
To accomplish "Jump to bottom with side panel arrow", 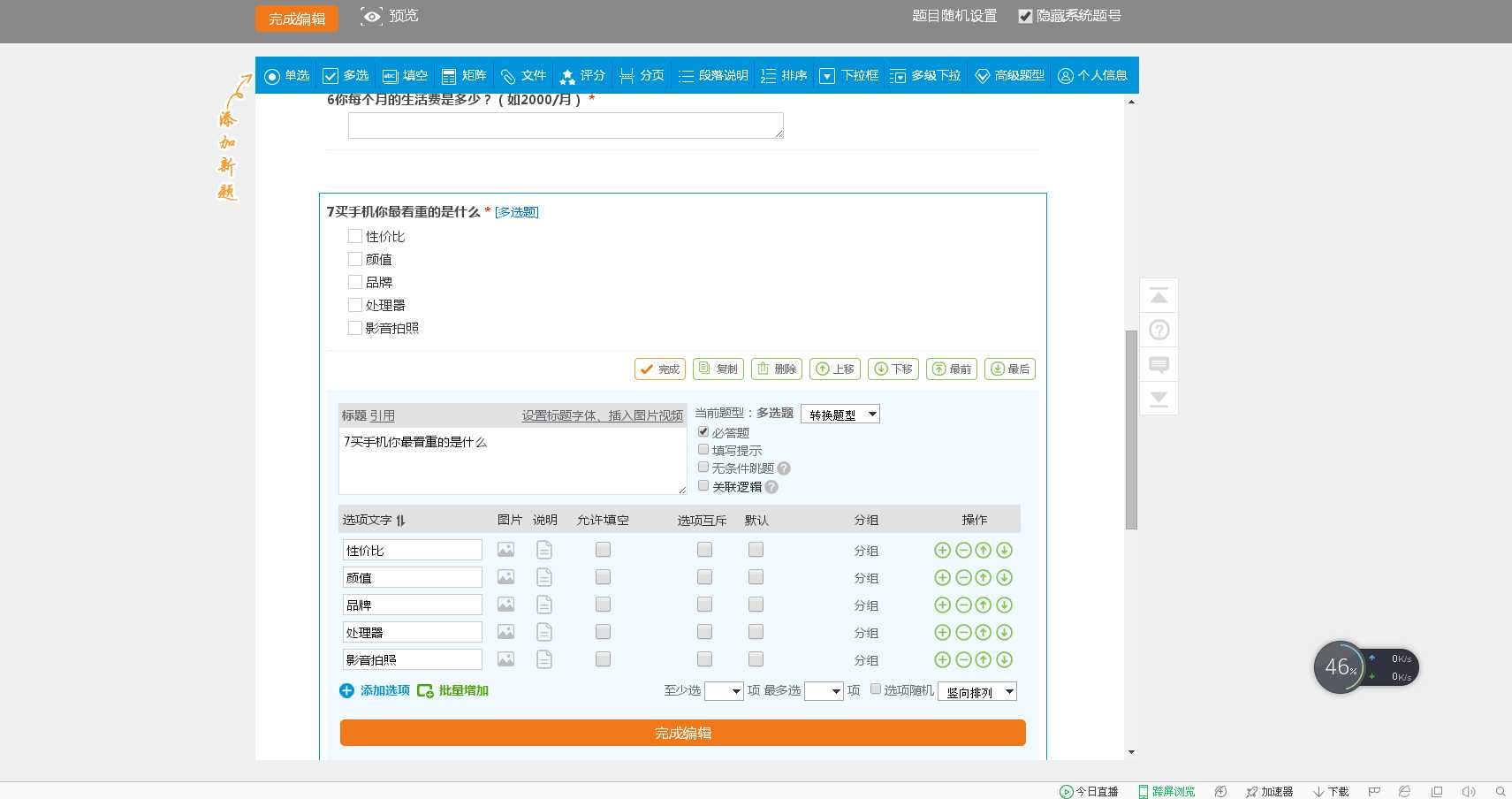I will pos(1159,398).
